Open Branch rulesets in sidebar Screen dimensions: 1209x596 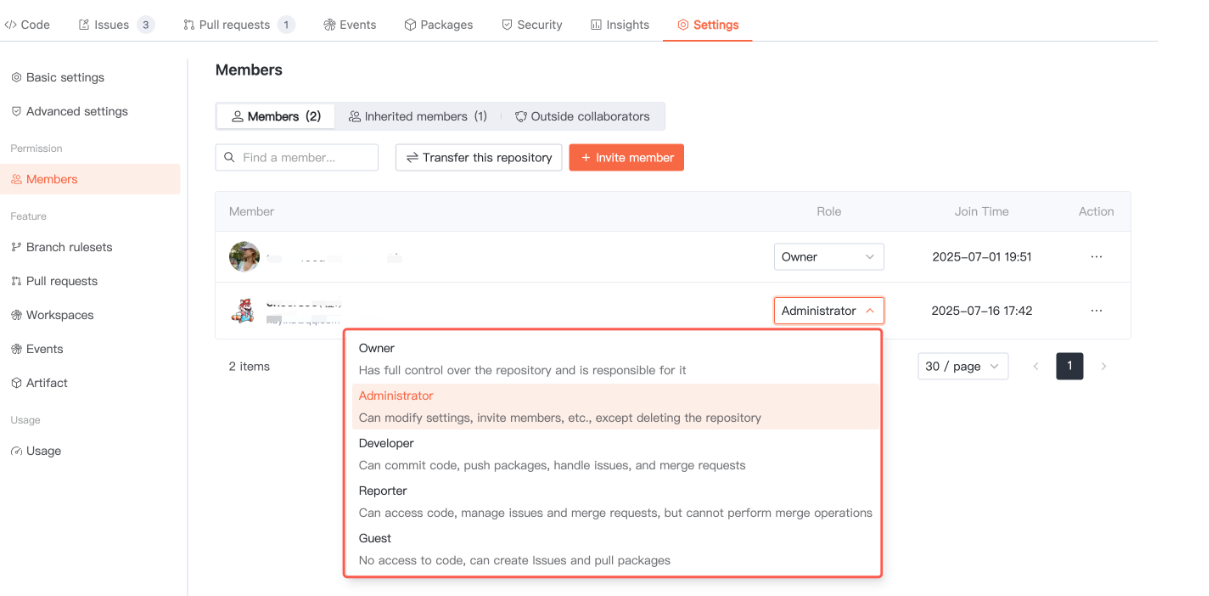(x=68, y=247)
